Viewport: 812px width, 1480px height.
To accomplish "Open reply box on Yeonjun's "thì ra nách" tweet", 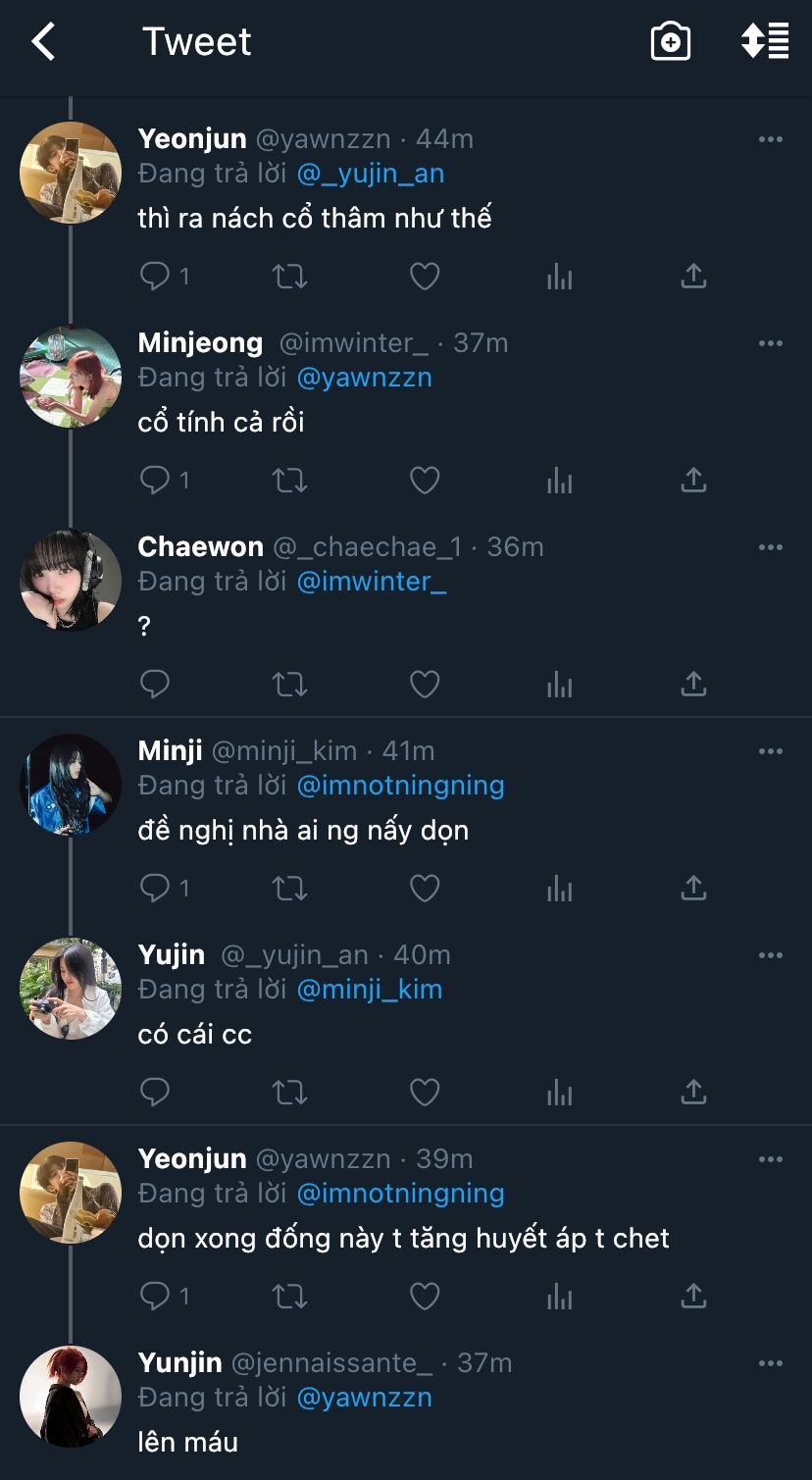I will click(x=155, y=276).
